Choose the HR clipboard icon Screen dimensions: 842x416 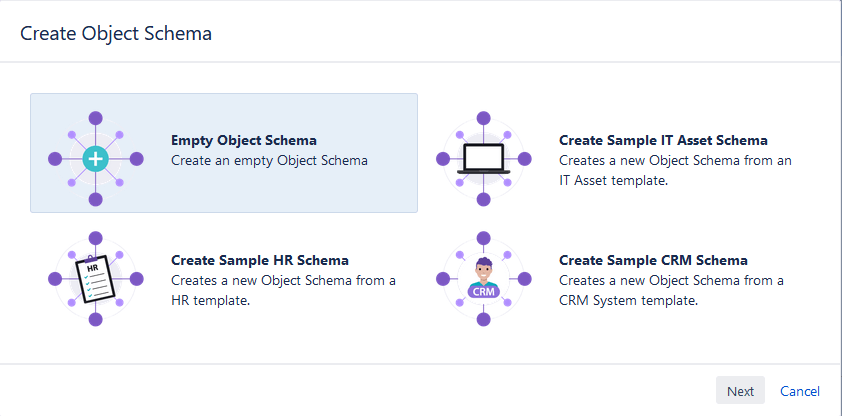tap(95, 278)
